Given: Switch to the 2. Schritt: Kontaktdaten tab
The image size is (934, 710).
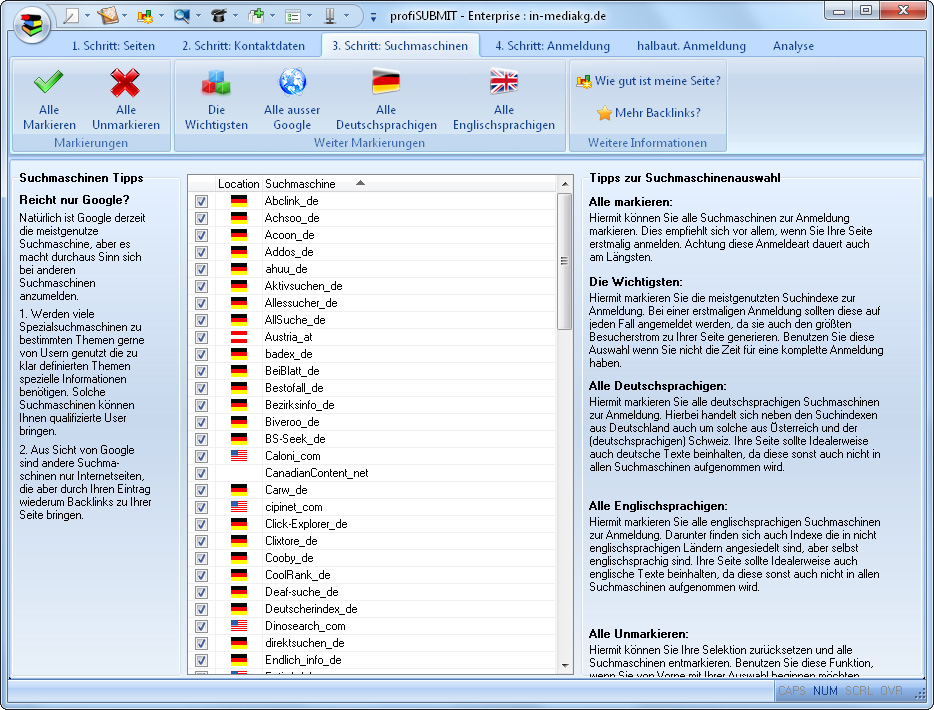Looking at the screenshot, I should 243,46.
